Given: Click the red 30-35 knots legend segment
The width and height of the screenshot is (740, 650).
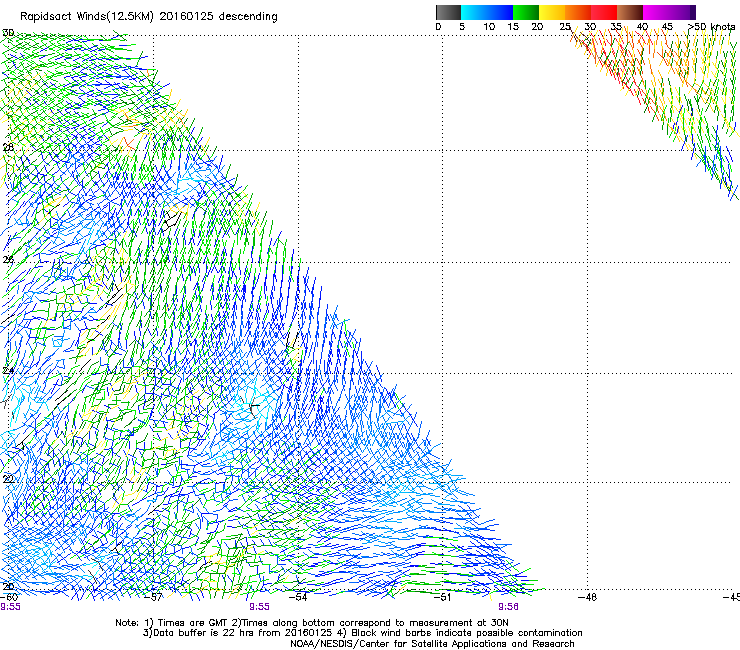Looking at the screenshot, I should [604, 12].
